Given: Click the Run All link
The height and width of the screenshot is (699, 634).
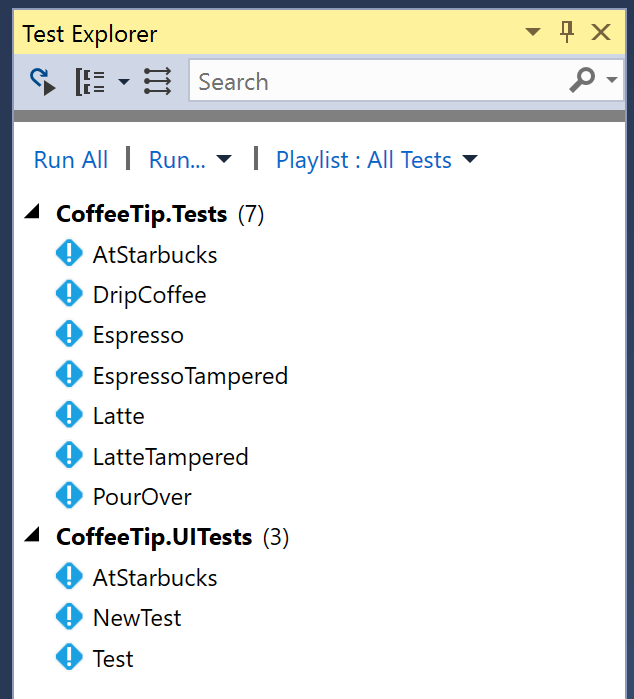Looking at the screenshot, I should (x=71, y=160).
